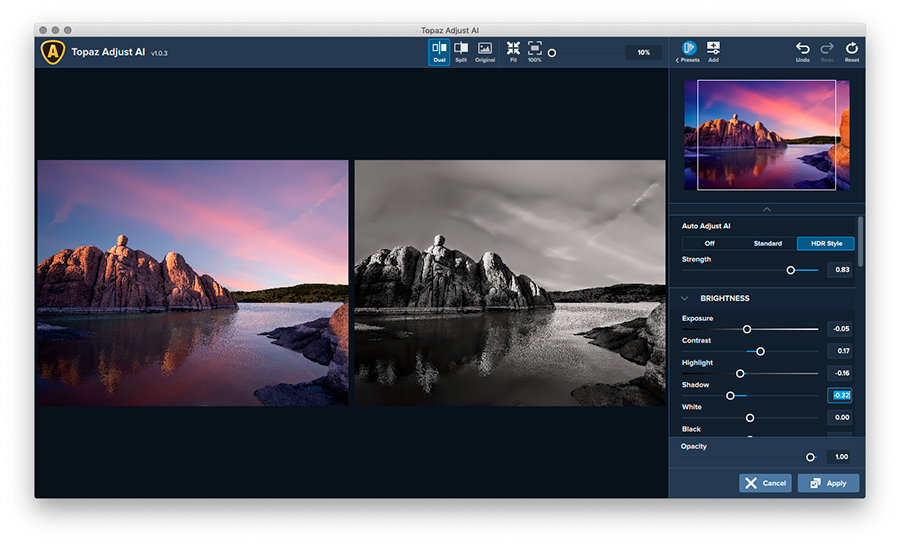Screen dimensions: 900x544
Task: Enable HDR Style mode
Action: click(825, 243)
